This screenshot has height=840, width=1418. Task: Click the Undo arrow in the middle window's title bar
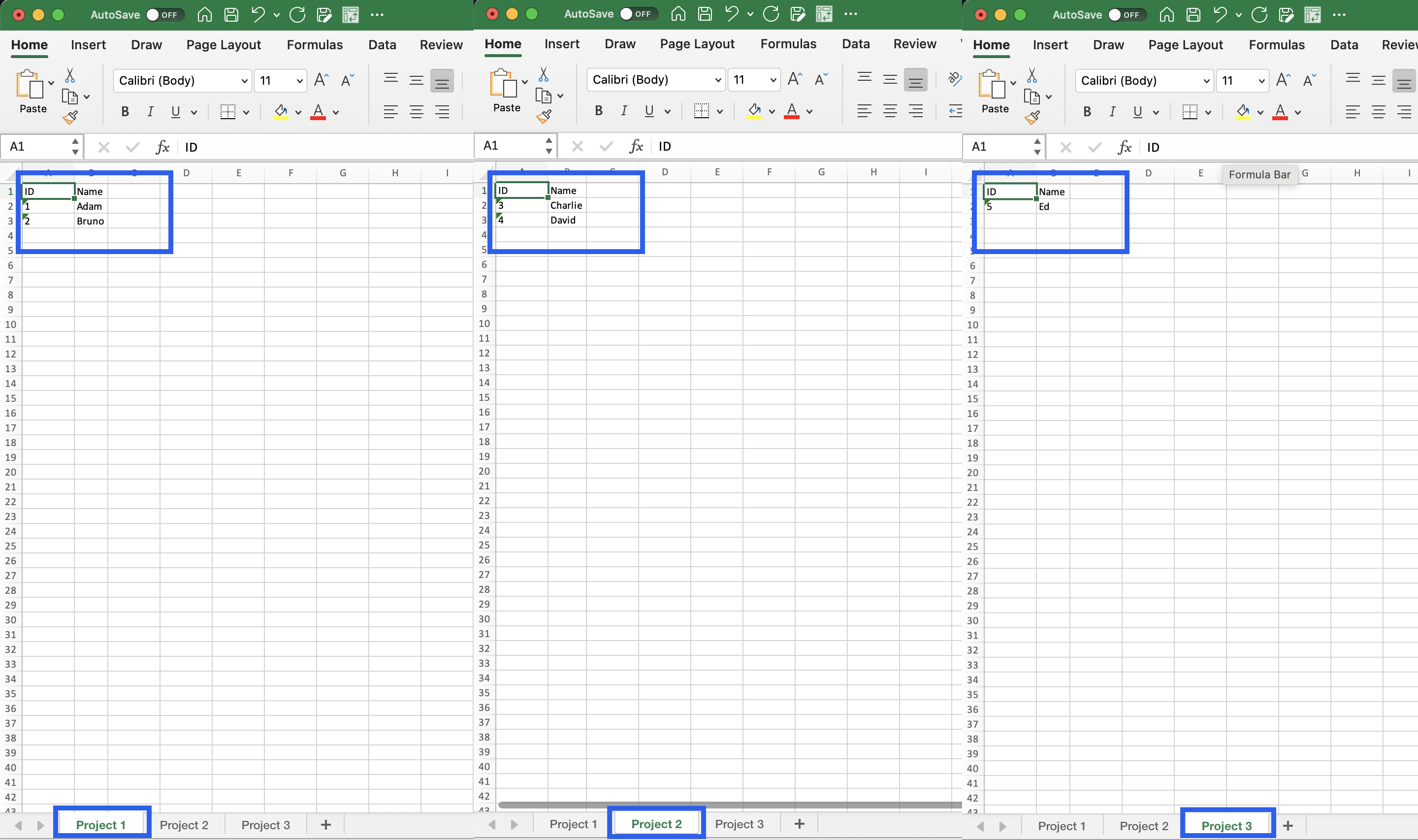pyautogui.click(x=731, y=14)
